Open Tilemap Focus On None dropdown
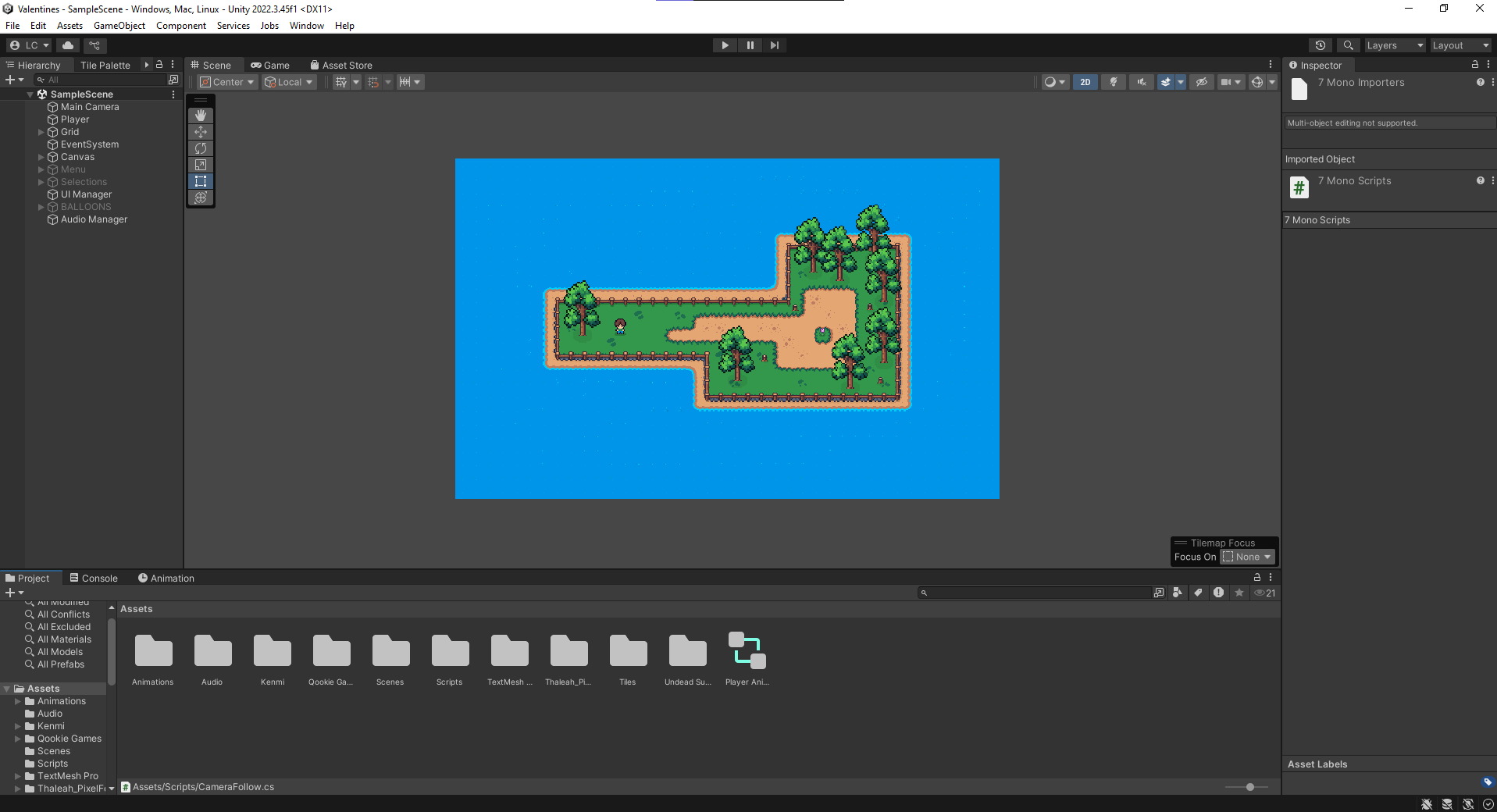Screen dimensions: 1497x812 point(1248,557)
